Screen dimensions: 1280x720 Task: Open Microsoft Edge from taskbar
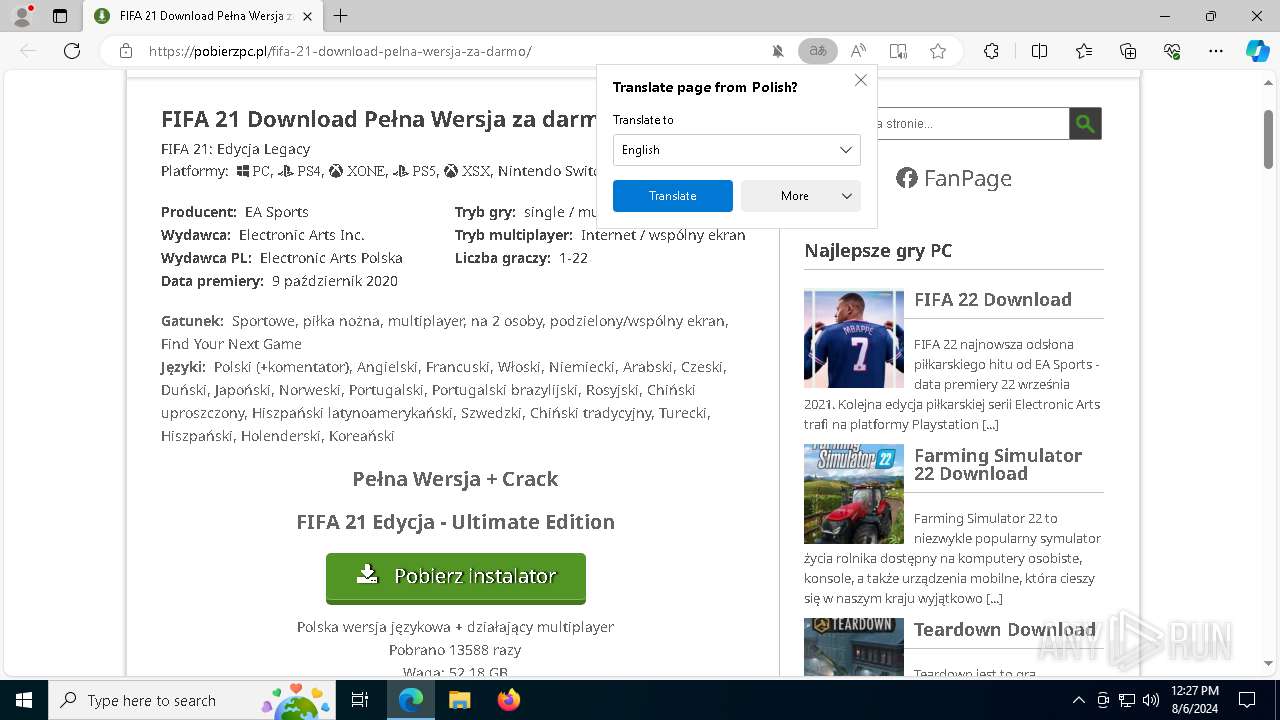(x=411, y=700)
